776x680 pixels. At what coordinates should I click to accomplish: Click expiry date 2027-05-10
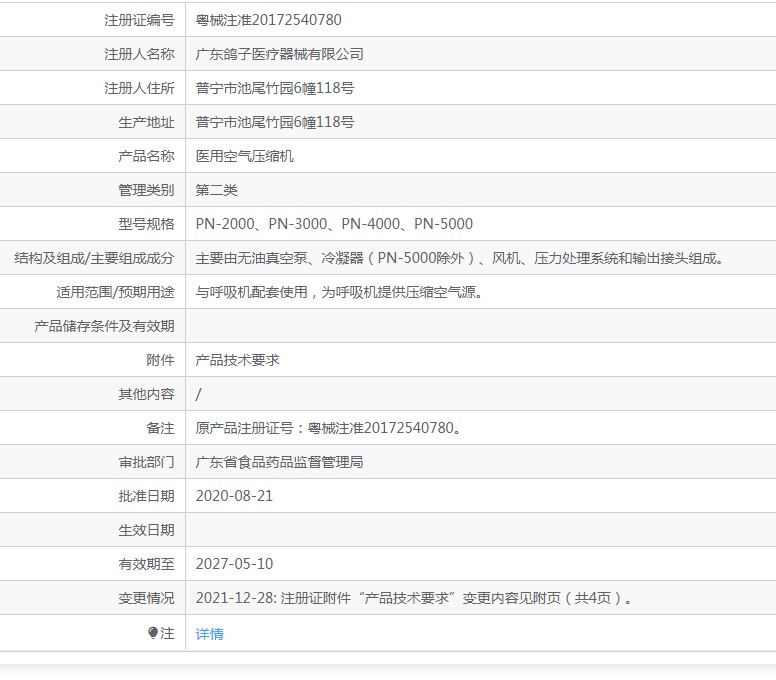pyautogui.click(x=234, y=564)
